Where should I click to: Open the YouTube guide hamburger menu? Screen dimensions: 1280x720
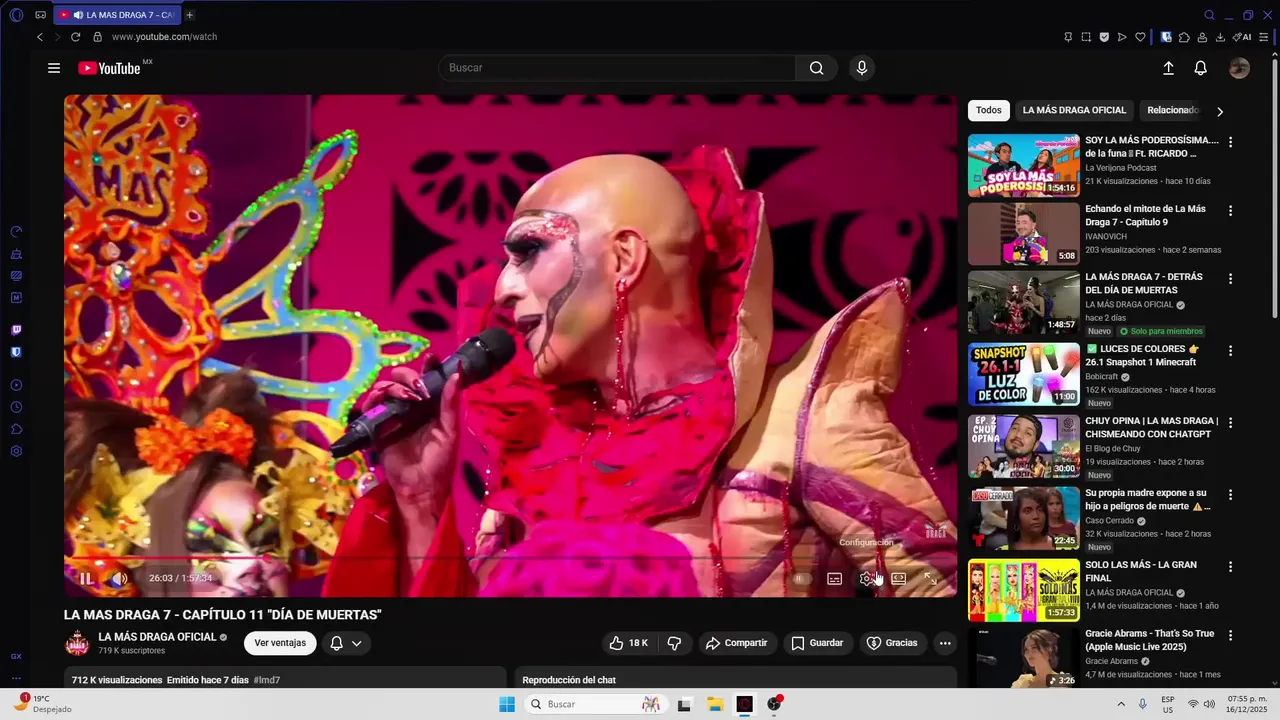54,68
